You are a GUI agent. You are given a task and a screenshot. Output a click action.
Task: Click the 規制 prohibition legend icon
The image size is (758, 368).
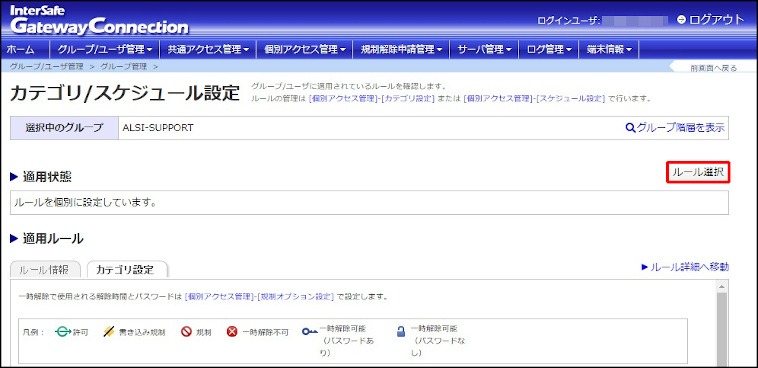(187, 332)
